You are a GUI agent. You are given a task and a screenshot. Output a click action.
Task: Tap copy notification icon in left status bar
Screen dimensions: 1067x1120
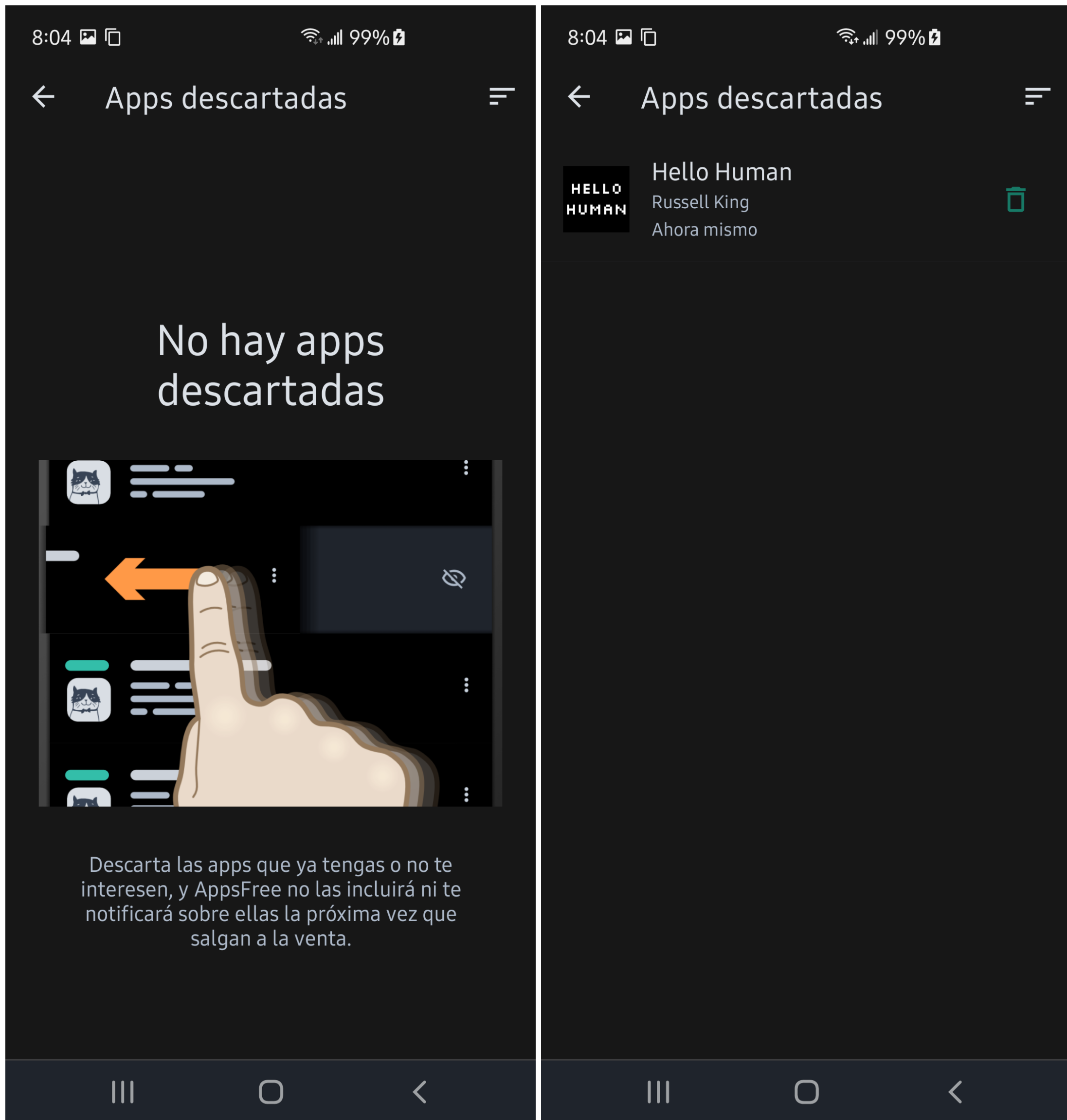click(112, 37)
